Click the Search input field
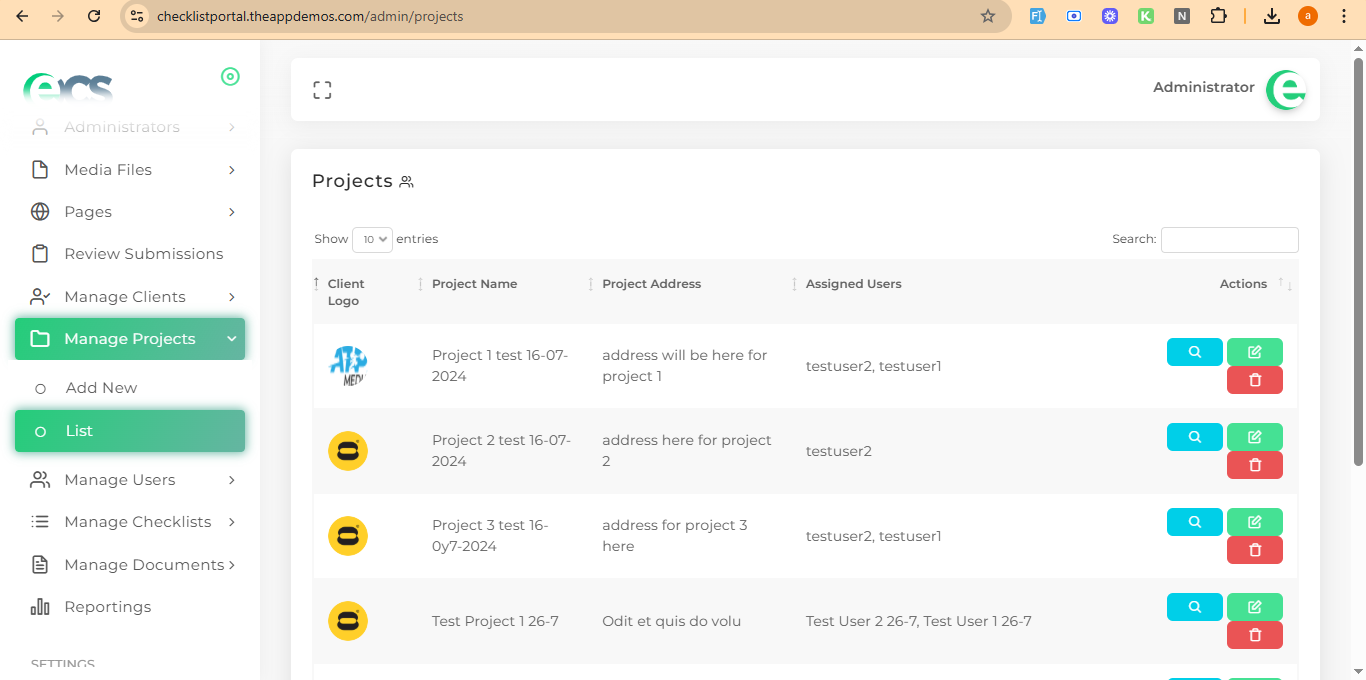Viewport: 1366px width, 680px height. click(1229, 240)
